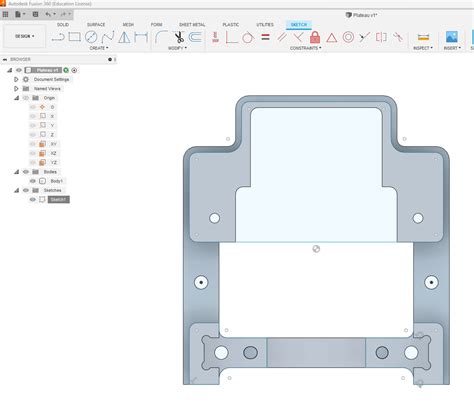Apply the Midpoint triangle constraint
Viewport: 474px width, 404px height.
point(331,37)
